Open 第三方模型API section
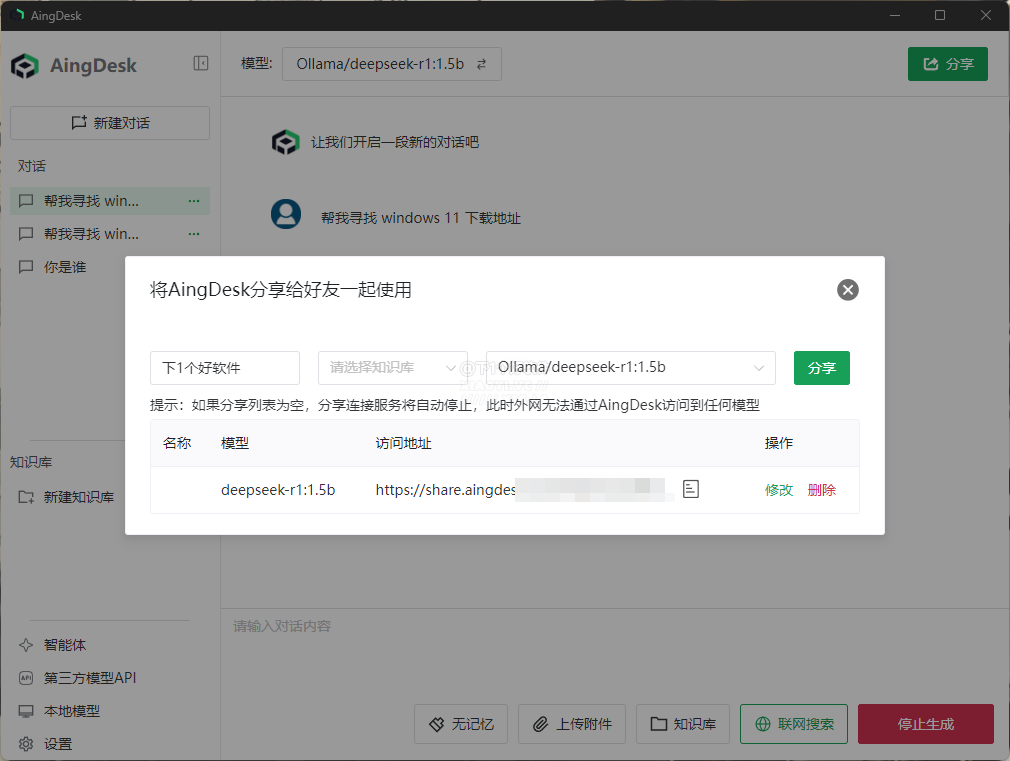Screen dimensions: 1010x761 tap(89, 678)
